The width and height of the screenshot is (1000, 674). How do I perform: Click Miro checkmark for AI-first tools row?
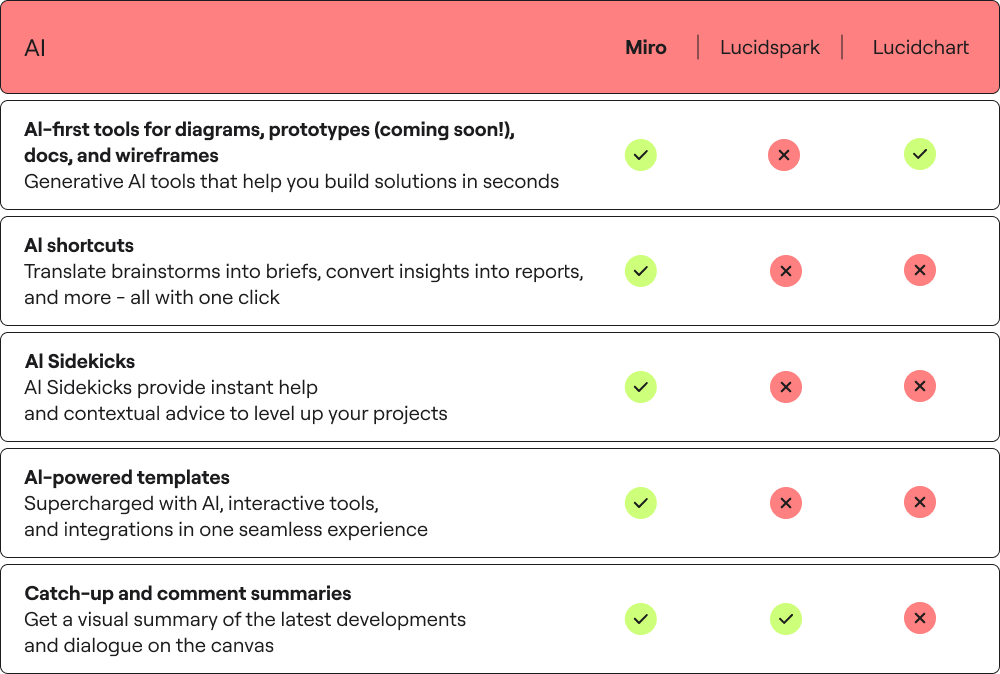pyautogui.click(x=640, y=155)
